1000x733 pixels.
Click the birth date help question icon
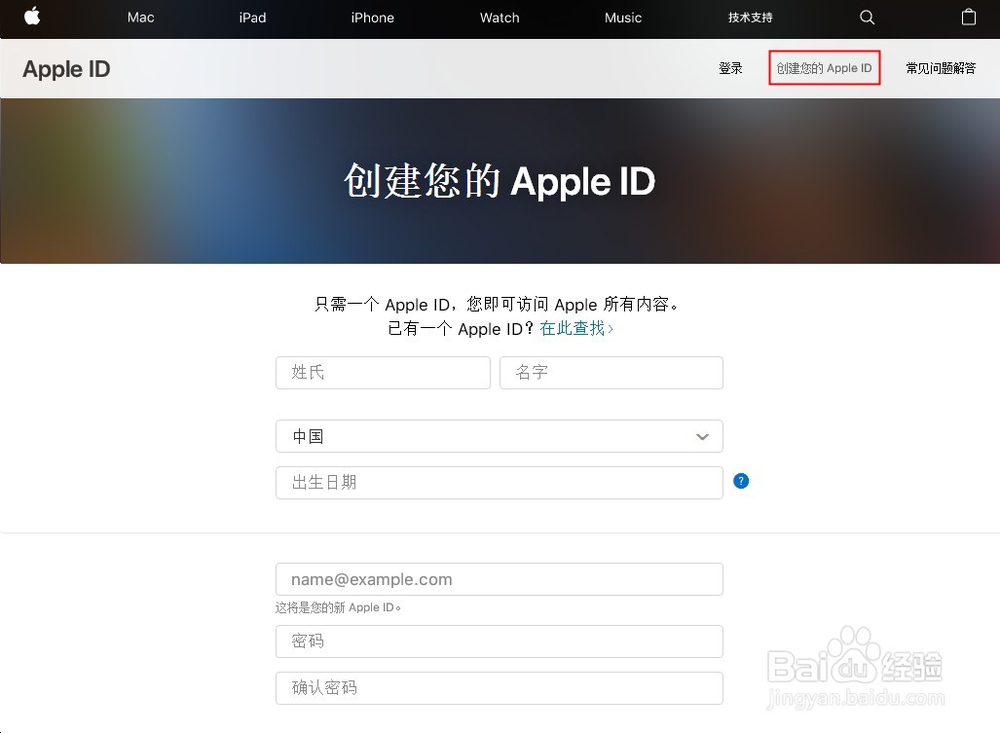(740, 481)
